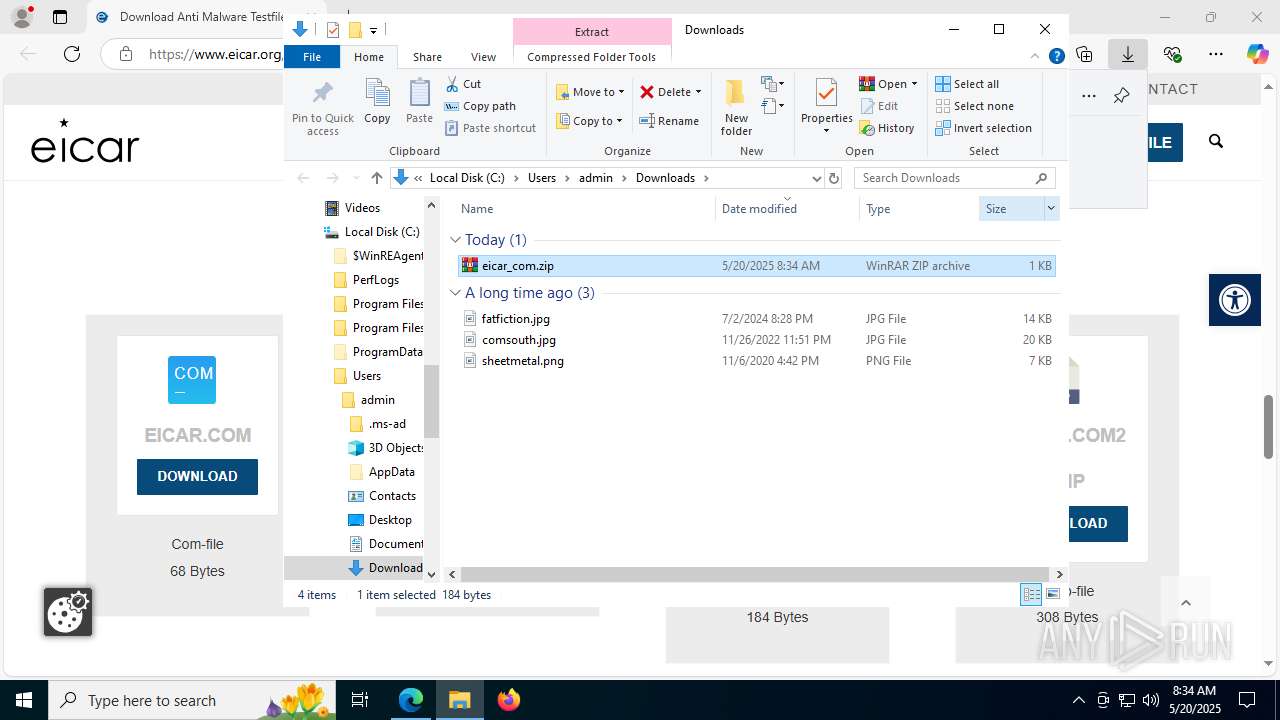Select the eicar_com.zip file
Screen dimensions: 1280x720
coord(756,266)
